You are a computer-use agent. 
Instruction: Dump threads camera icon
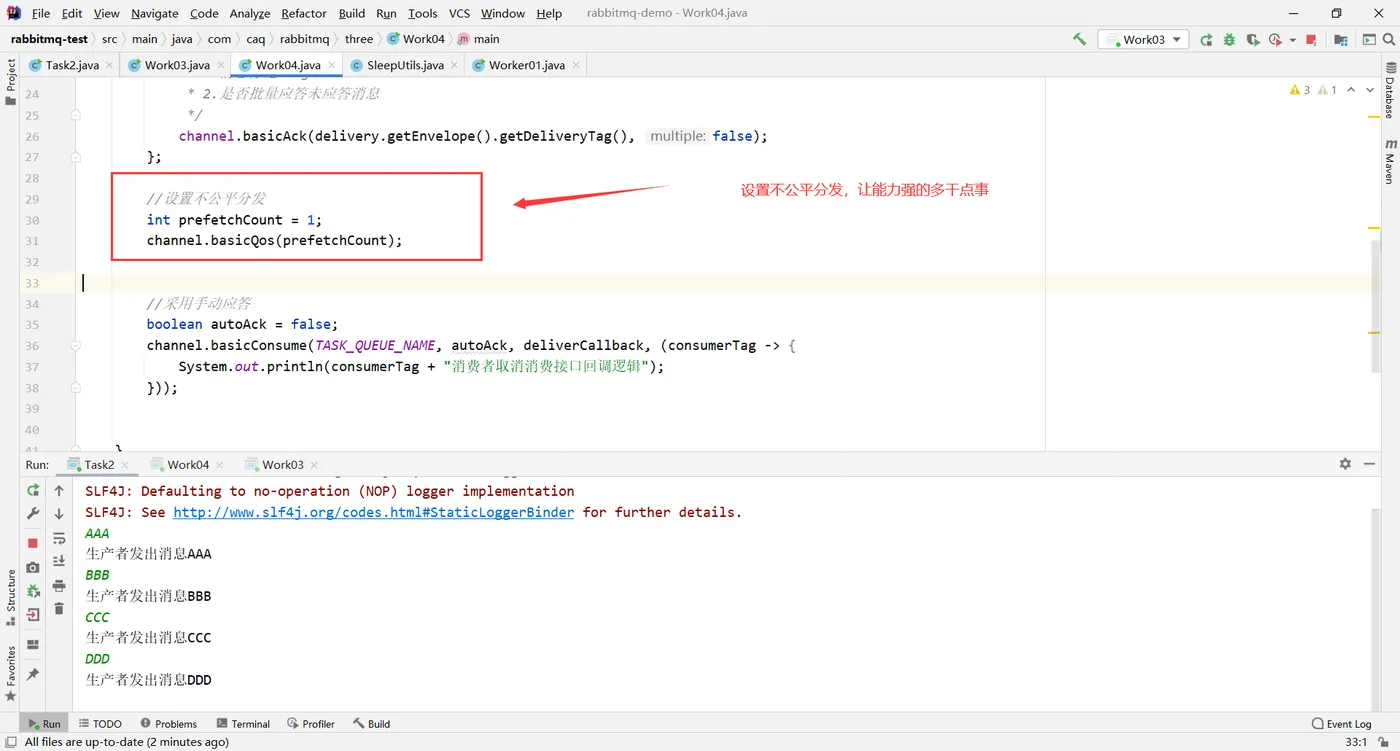[x=33, y=567]
